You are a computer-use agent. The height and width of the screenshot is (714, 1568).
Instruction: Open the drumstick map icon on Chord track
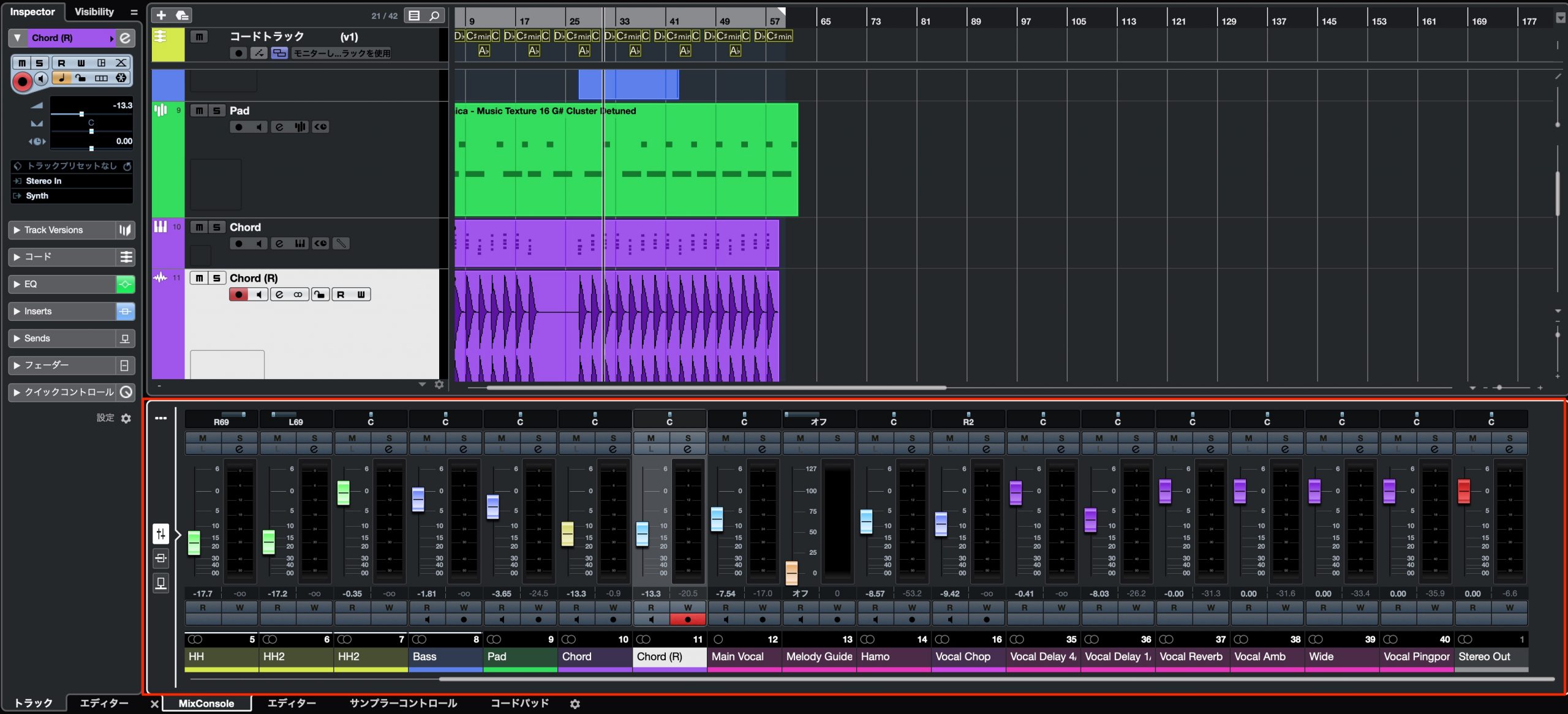pyautogui.click(x=341, y=244)
